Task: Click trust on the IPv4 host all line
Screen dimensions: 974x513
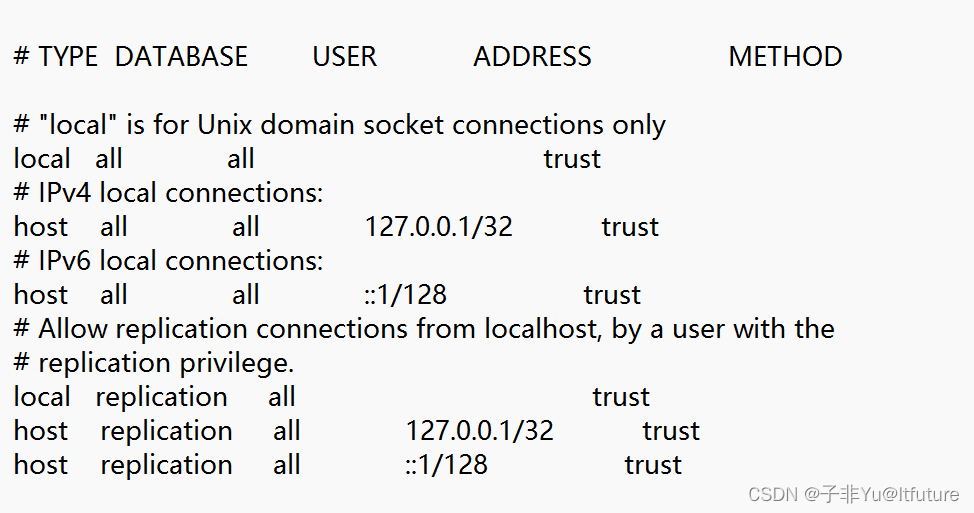Action: (630, 227)
